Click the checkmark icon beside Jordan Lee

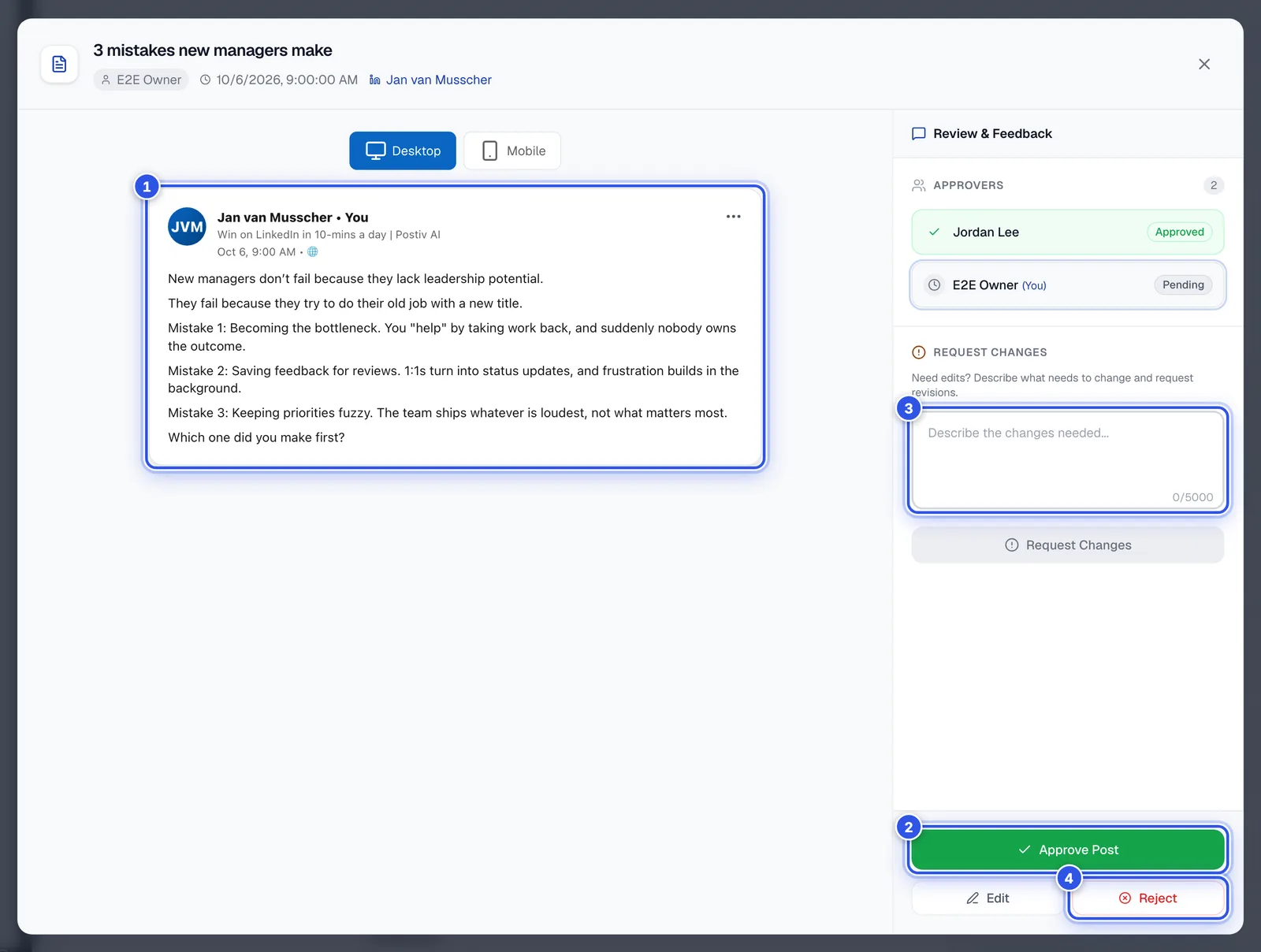934,232
